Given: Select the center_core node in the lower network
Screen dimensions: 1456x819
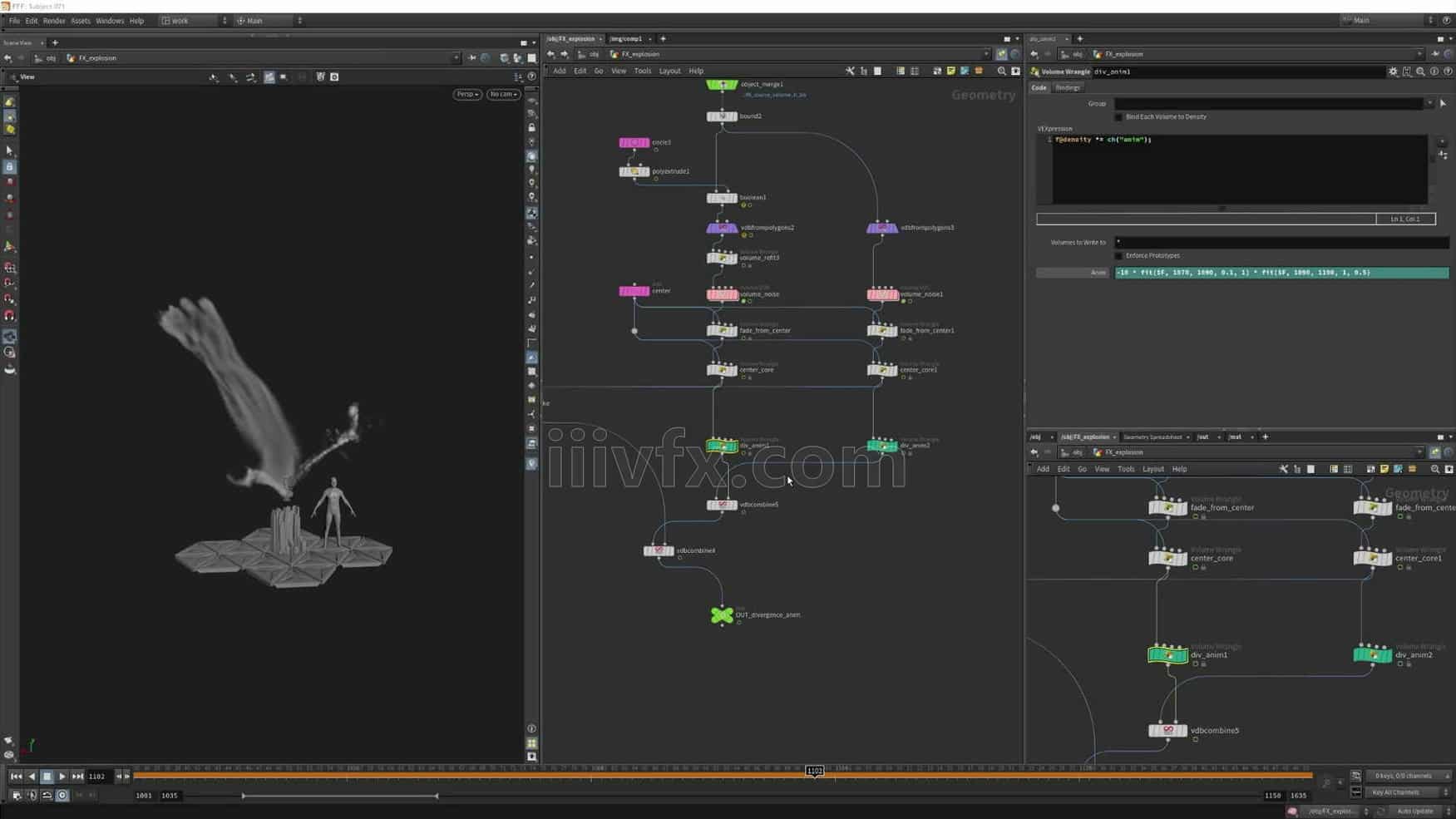Looking at the screenshot, I should point(1167,559).
